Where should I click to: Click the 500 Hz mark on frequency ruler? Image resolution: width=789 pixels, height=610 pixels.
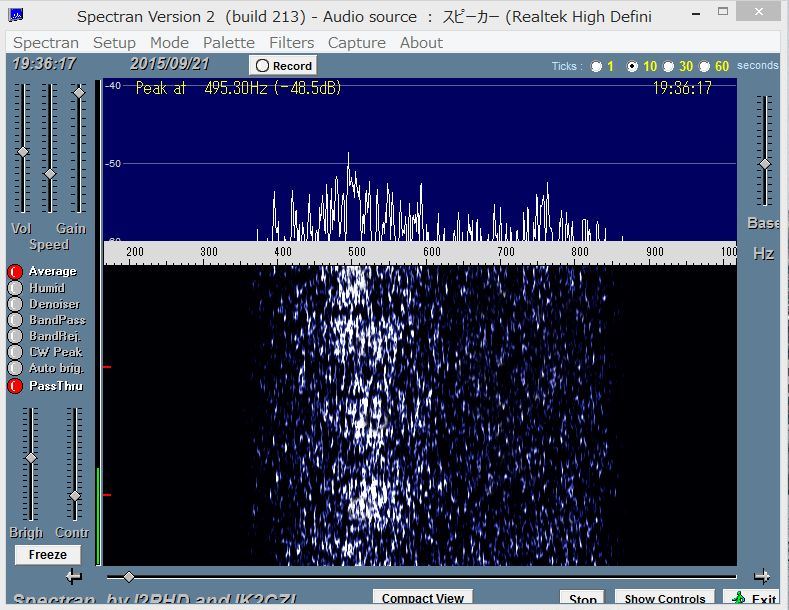pyautogui.click(x=357, y=252)
